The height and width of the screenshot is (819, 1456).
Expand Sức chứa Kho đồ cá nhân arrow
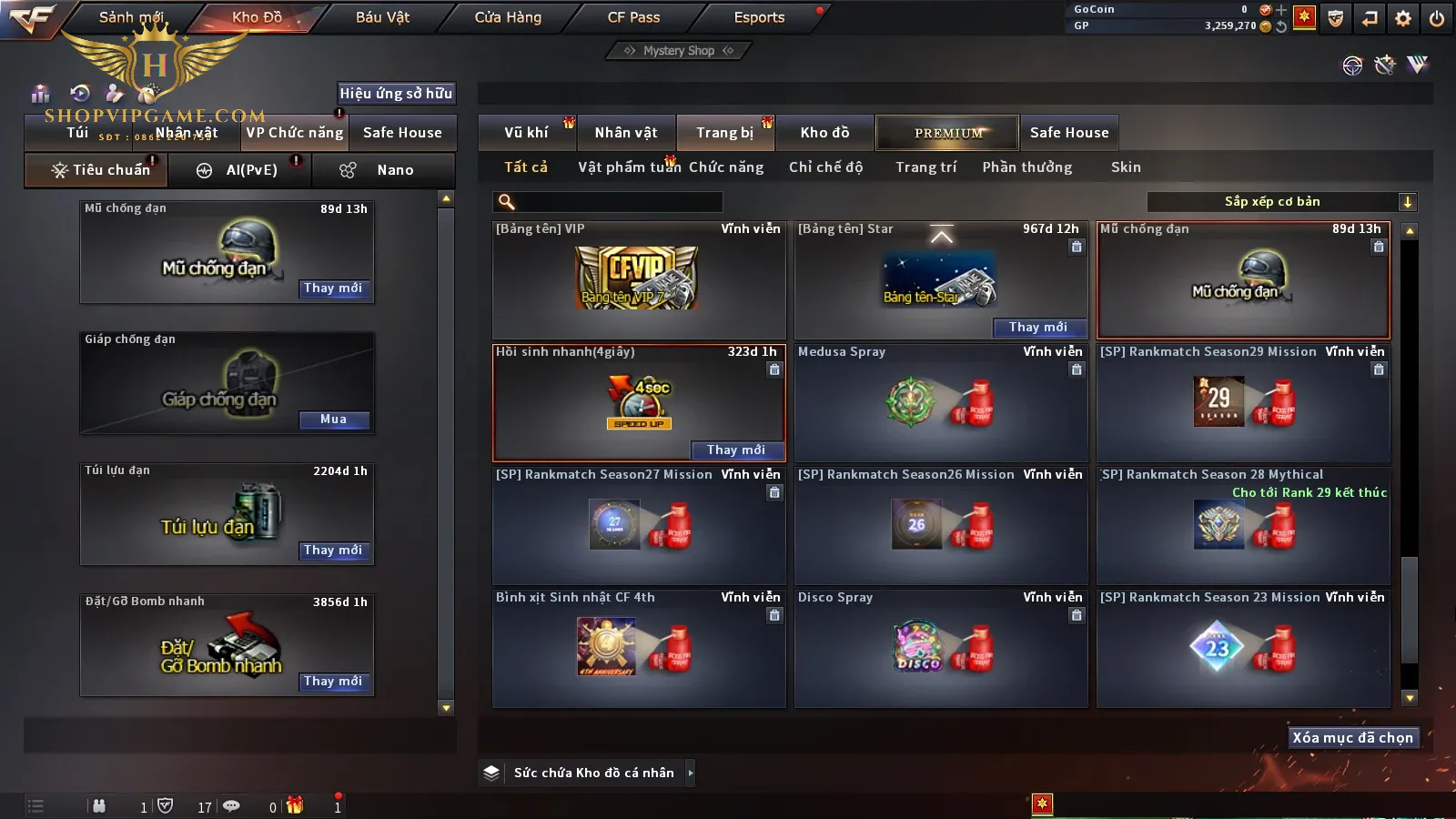(x=691, y=773)
